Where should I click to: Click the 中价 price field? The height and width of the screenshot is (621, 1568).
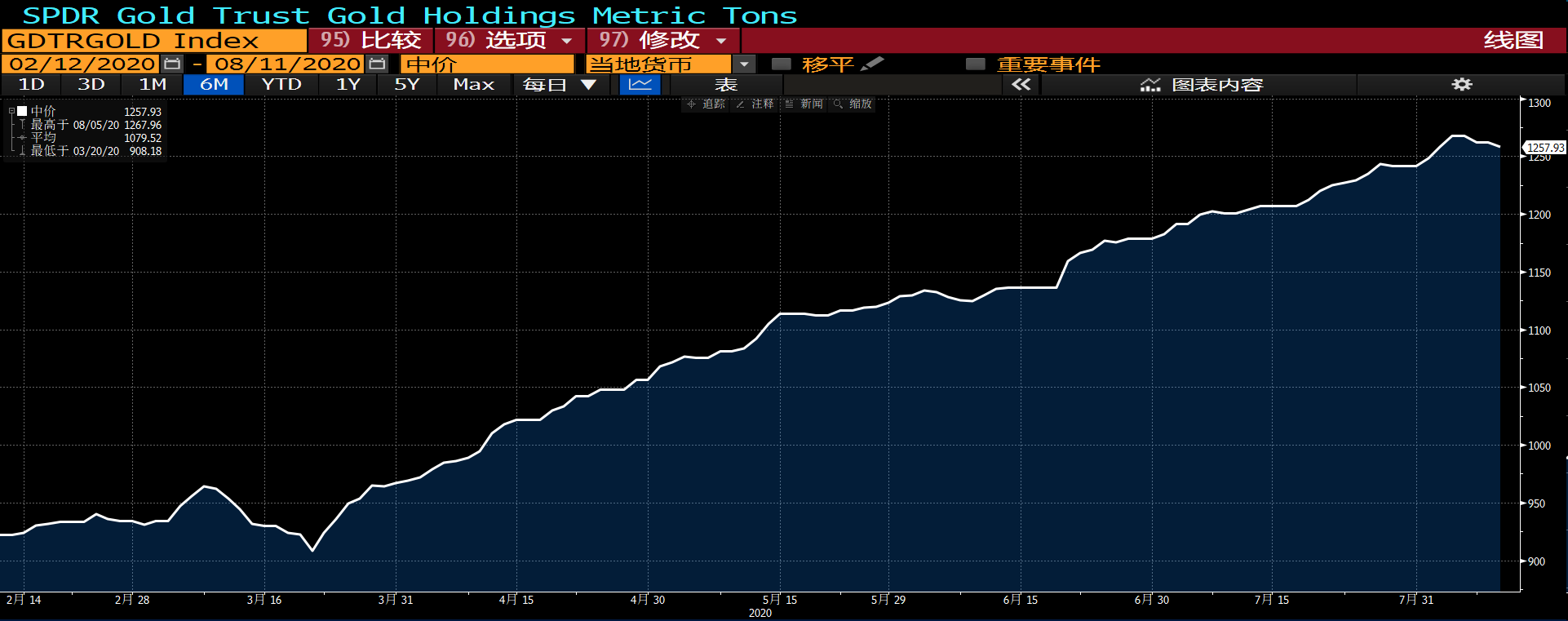pyautogui.click(x=487, y=64)
